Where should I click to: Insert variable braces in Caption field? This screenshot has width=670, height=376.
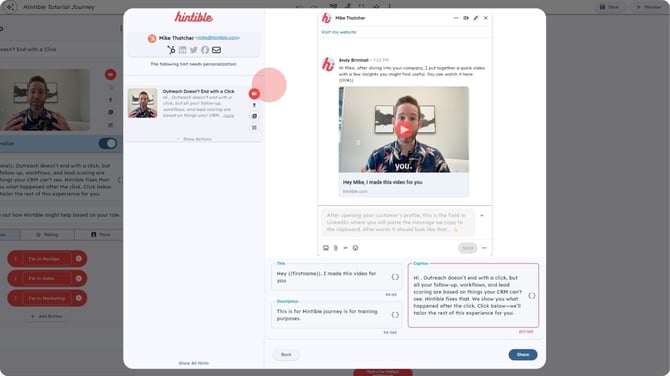tap(532, 295)
